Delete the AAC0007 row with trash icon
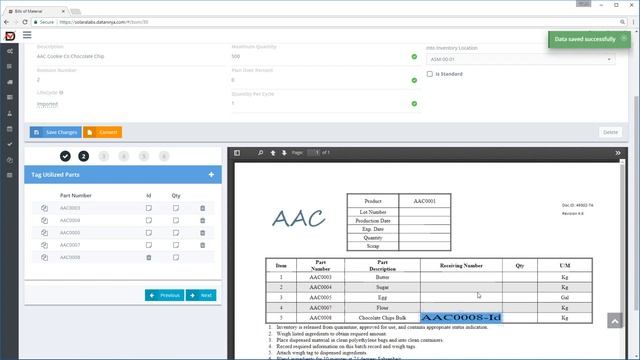The width and height of the screenshot is (640, 360). pyautogui.click(x=202, y=245)
